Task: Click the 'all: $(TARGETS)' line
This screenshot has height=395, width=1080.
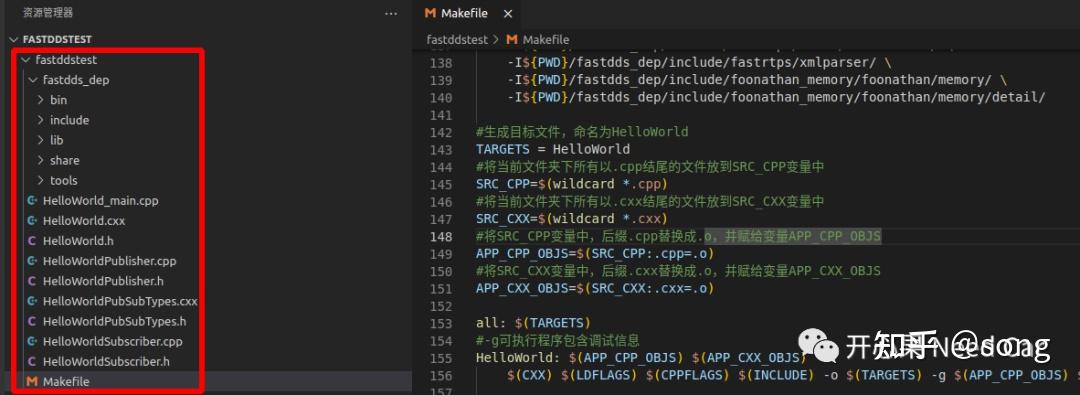Action: (533, 323)
